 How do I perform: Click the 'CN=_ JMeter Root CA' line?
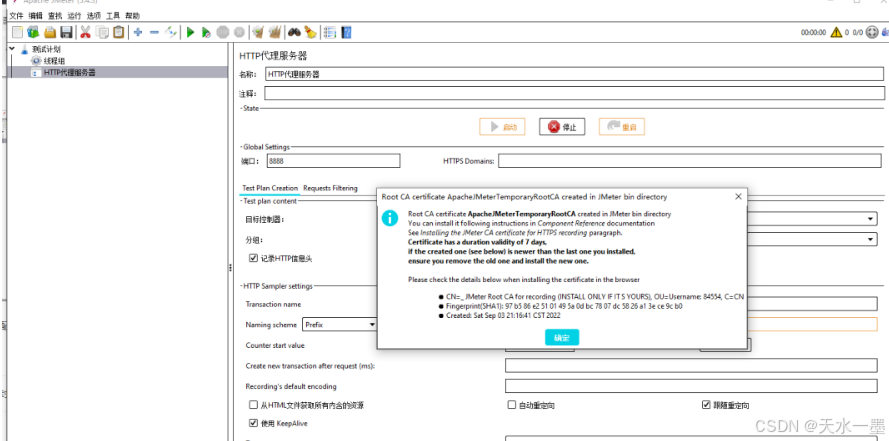(595, 296)
